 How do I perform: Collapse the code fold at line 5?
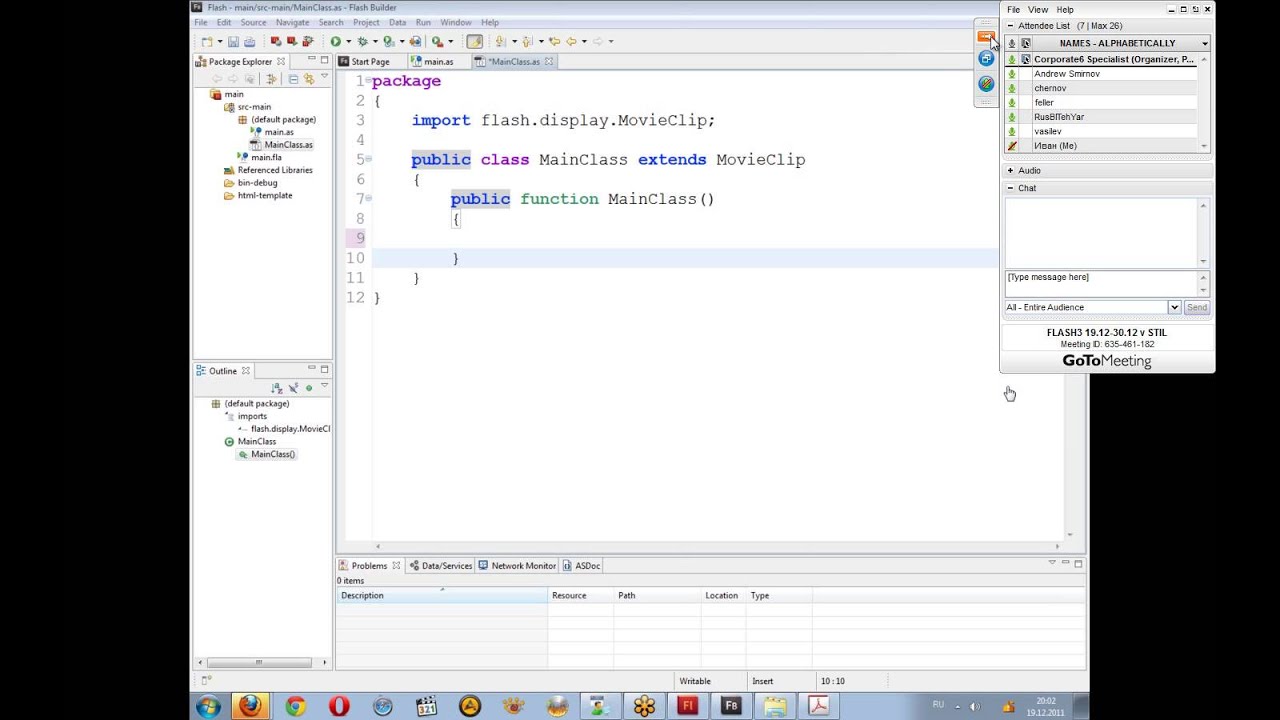pos(369,159)
